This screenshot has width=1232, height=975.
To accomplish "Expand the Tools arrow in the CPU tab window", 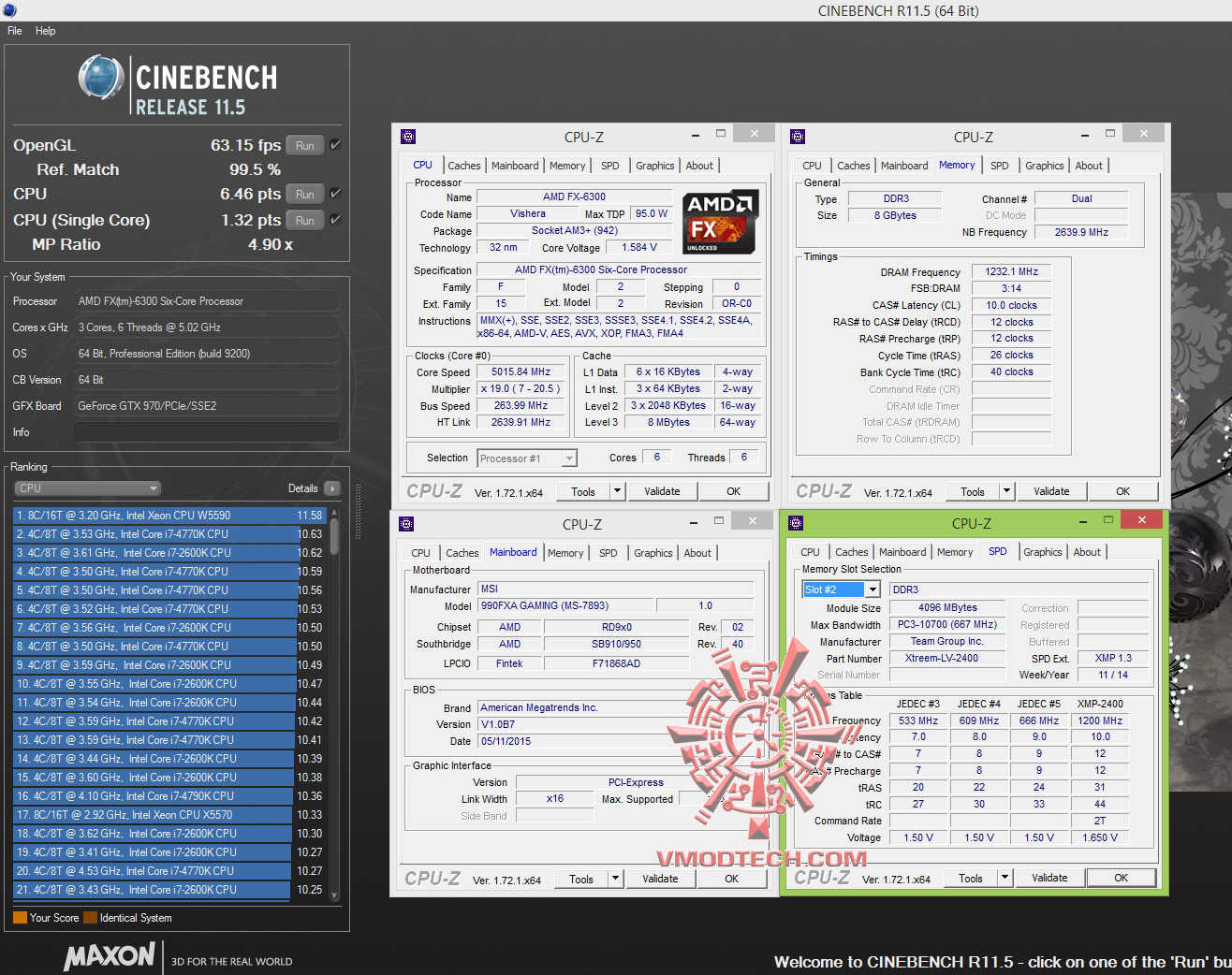I will (617, 491).
